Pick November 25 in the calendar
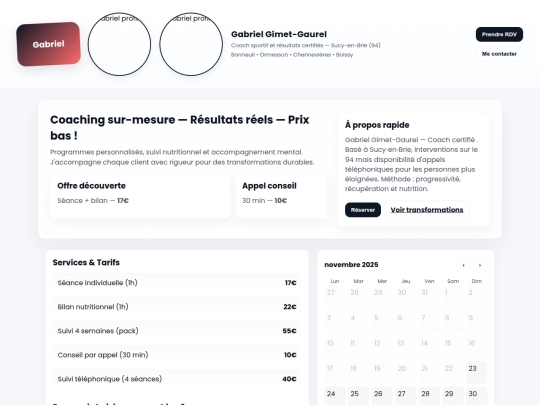Viewport: 540px width, 405px height. [358, 396]
